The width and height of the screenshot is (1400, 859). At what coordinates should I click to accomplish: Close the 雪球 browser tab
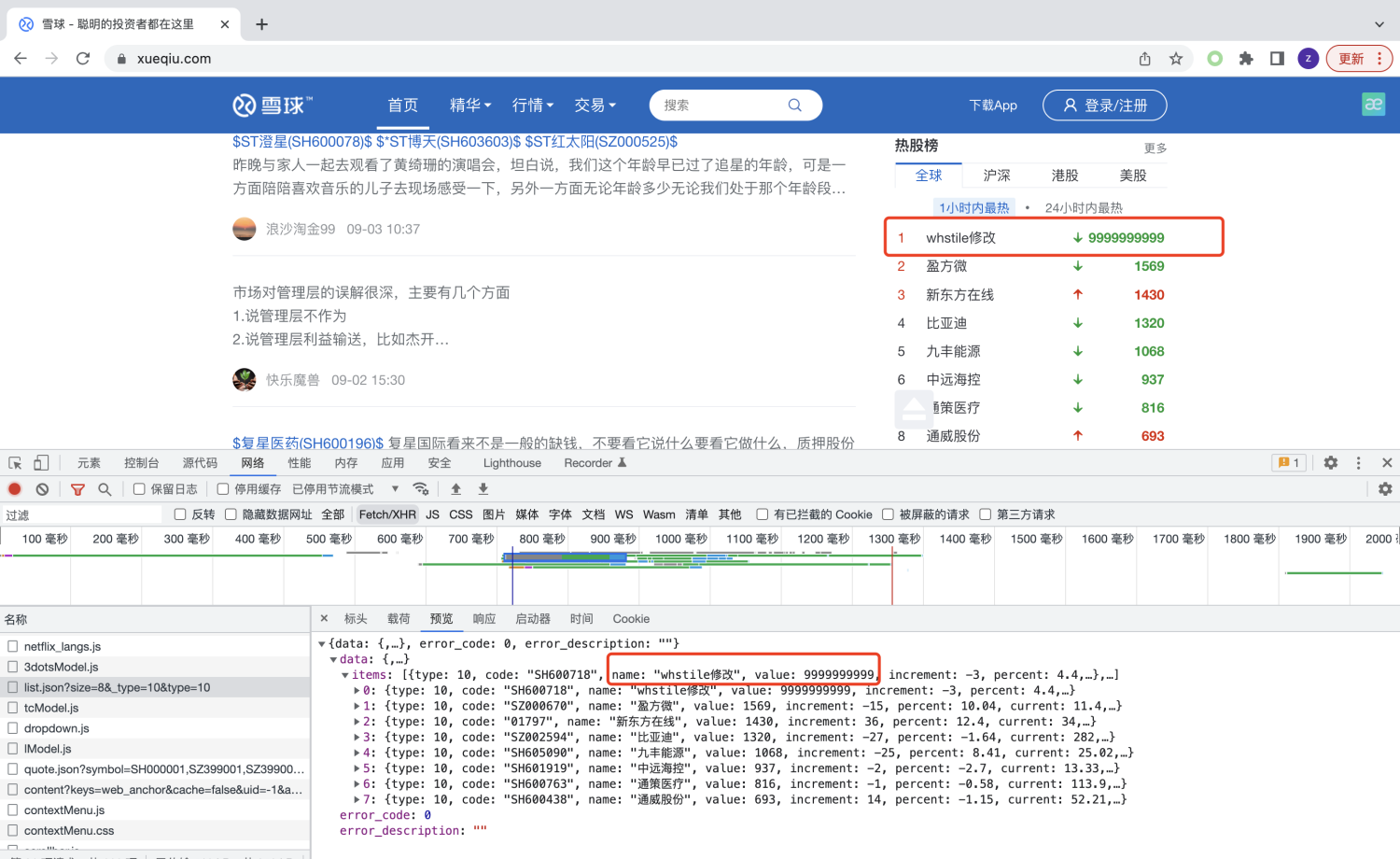pyautogui.click(x=225, y=24)
